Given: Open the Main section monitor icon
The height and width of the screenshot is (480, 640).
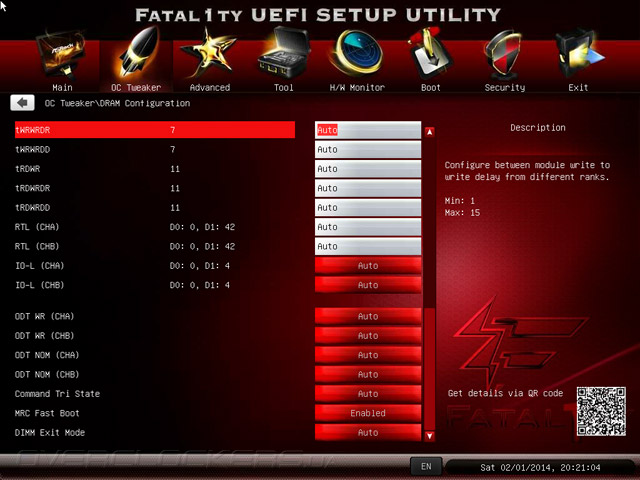Looking at the screenshot, I should [x=62, y=54].
